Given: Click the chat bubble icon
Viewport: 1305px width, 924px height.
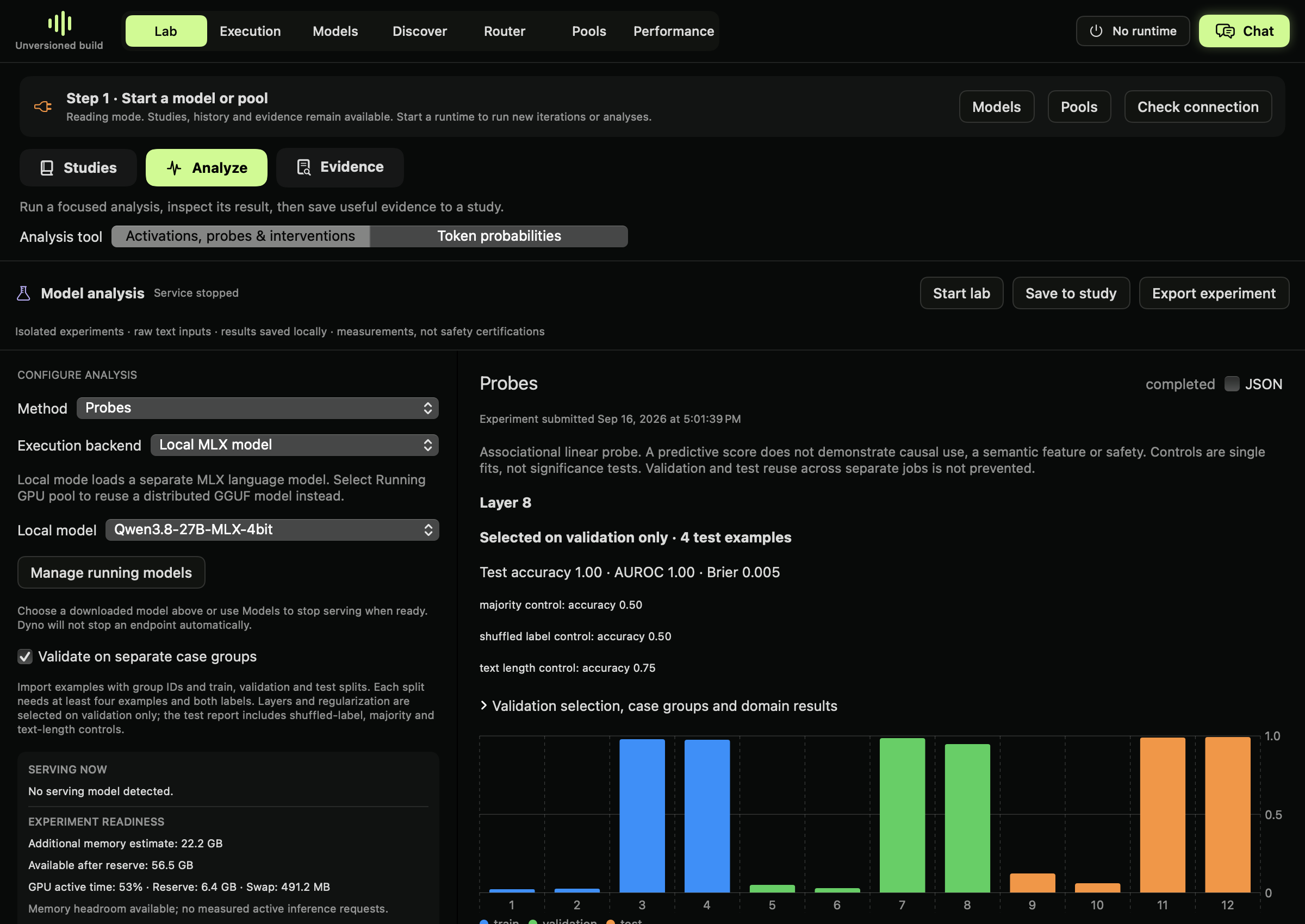Looking at the screenshot, I should click(1225, 32).
